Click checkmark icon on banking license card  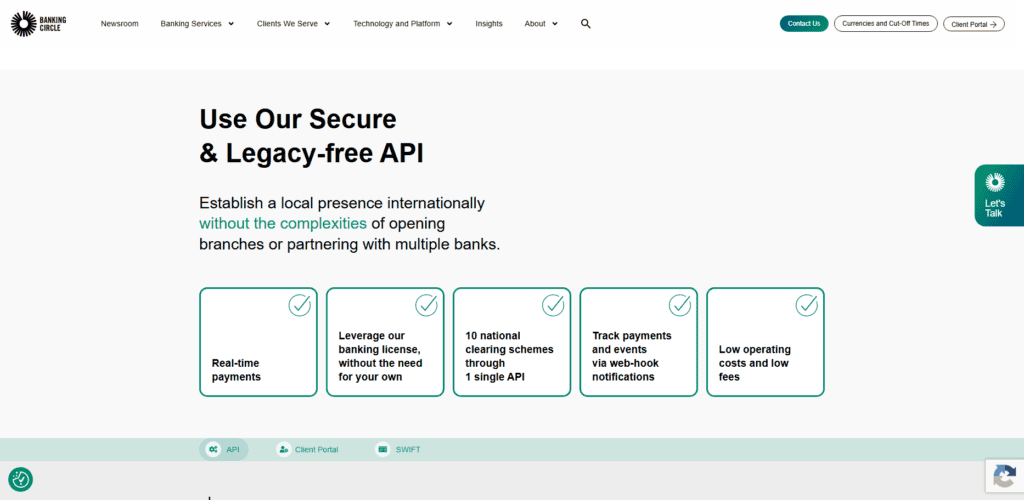tap(426, 305)
